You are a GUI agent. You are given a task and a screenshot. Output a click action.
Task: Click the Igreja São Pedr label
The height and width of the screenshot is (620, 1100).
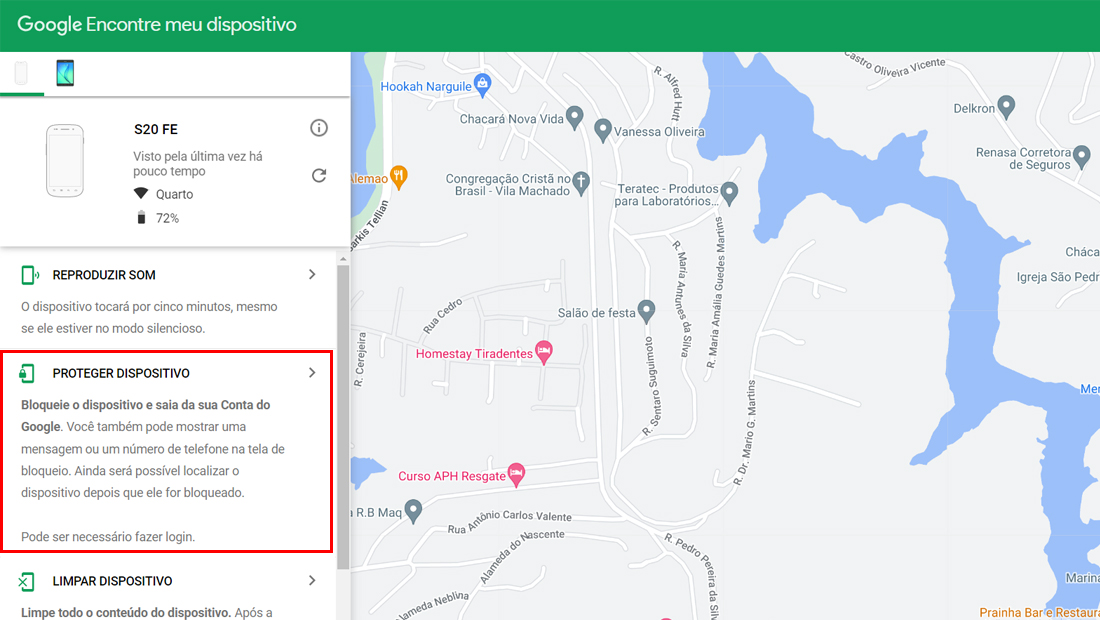[x=1058, y=277]
